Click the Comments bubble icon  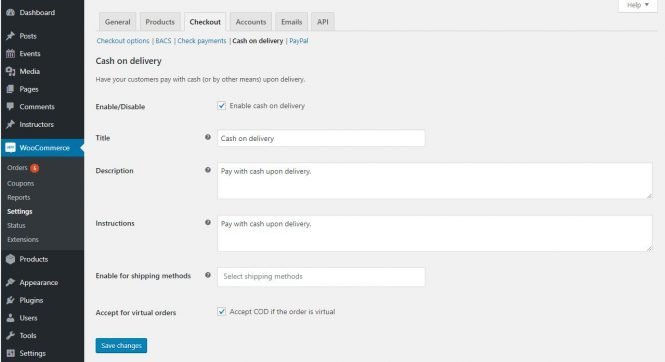coord(10,107)
